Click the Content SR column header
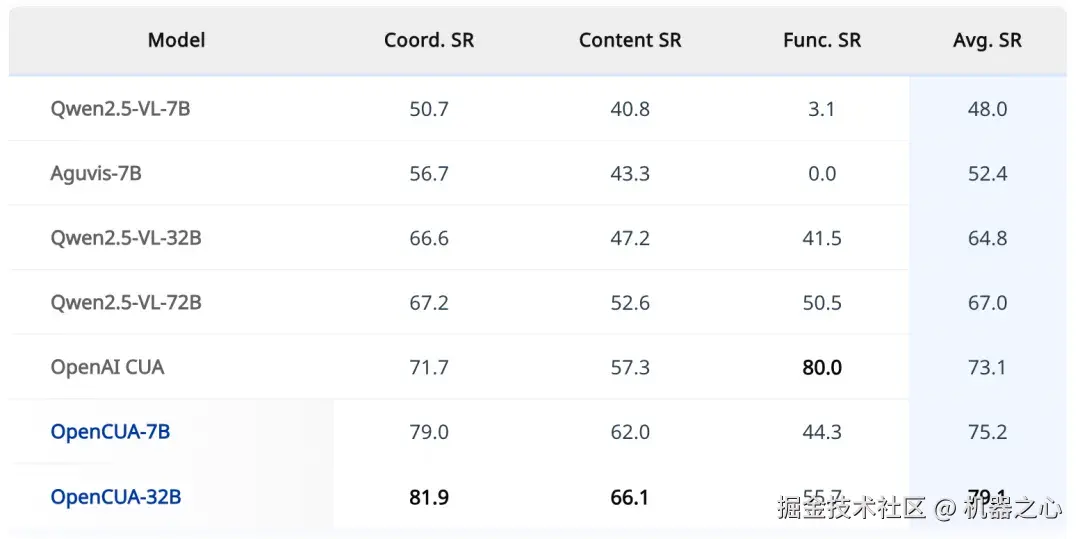 click(630, 41)
